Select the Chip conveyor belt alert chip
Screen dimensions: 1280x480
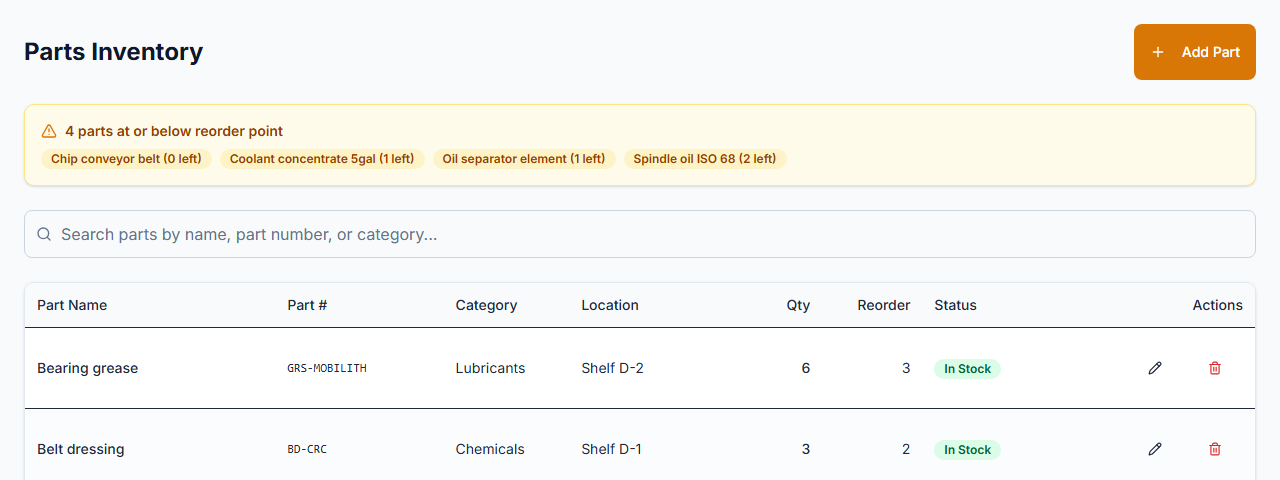(126, 159)
